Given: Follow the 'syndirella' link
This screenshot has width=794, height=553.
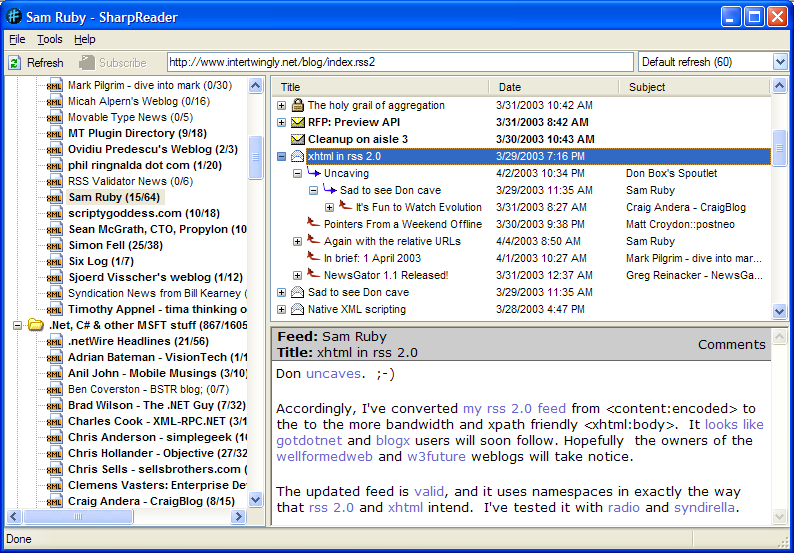Looking at the screenshot, I should [x=704, y=507].
